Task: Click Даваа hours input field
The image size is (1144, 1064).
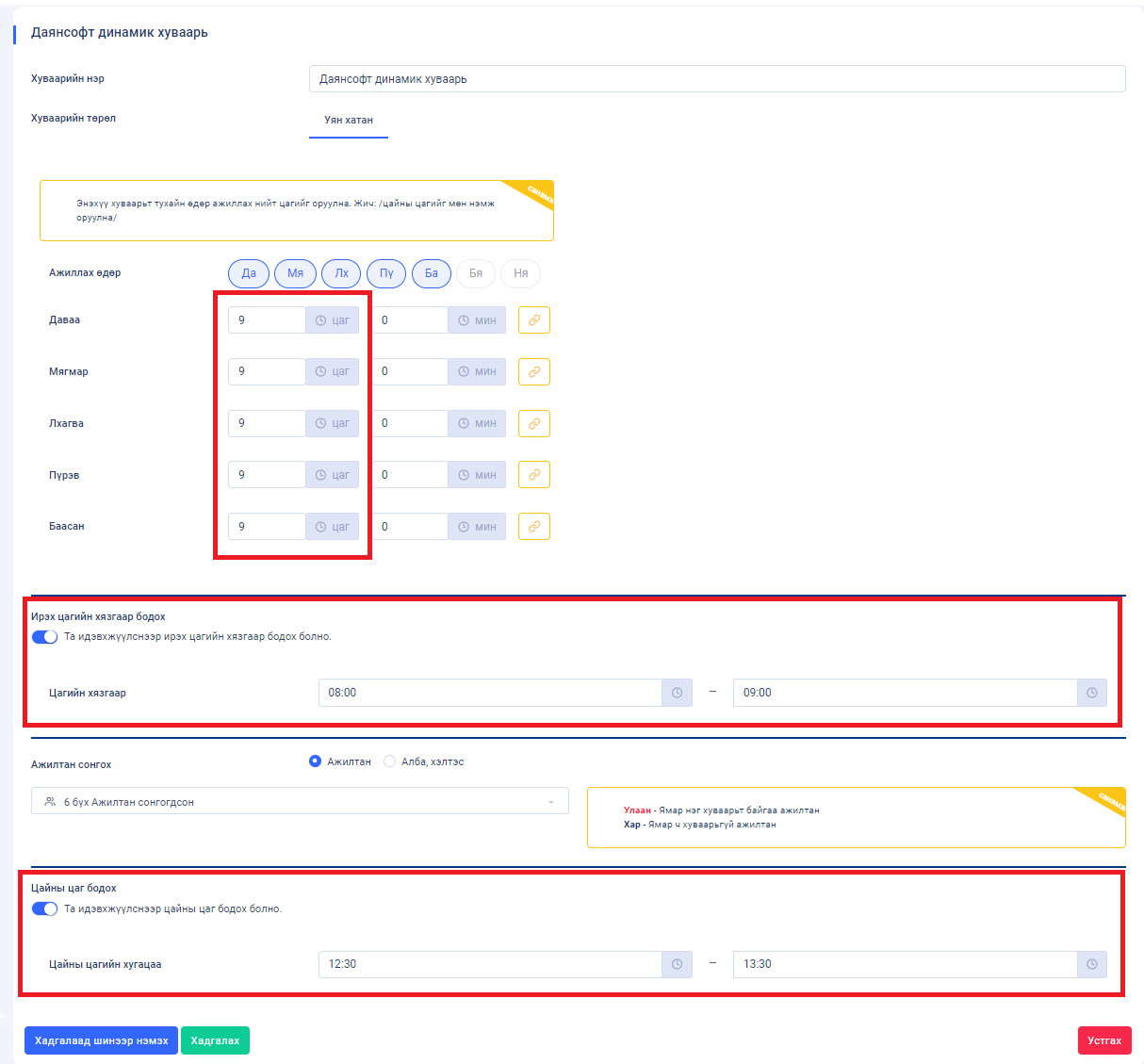Action: coord(267,320)
